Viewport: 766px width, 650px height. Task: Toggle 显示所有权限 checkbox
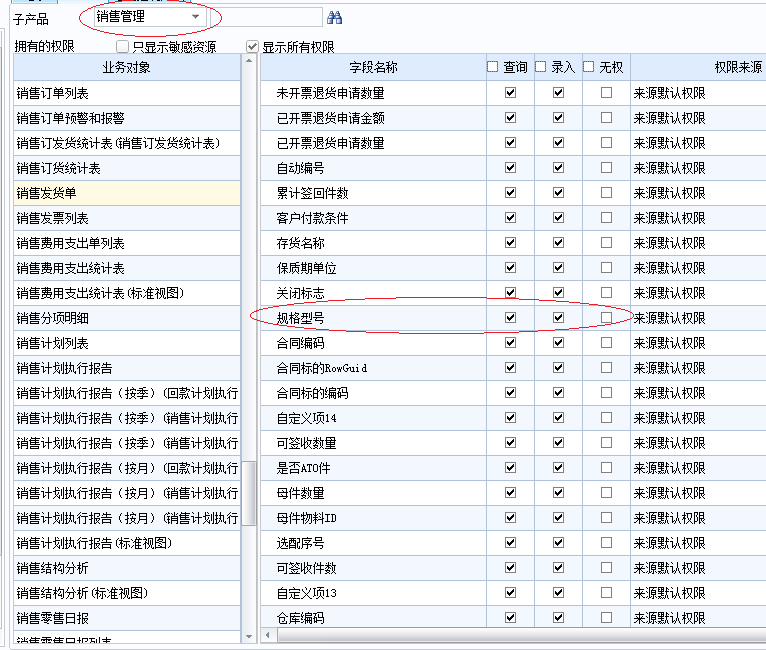[x=253, y=47]
